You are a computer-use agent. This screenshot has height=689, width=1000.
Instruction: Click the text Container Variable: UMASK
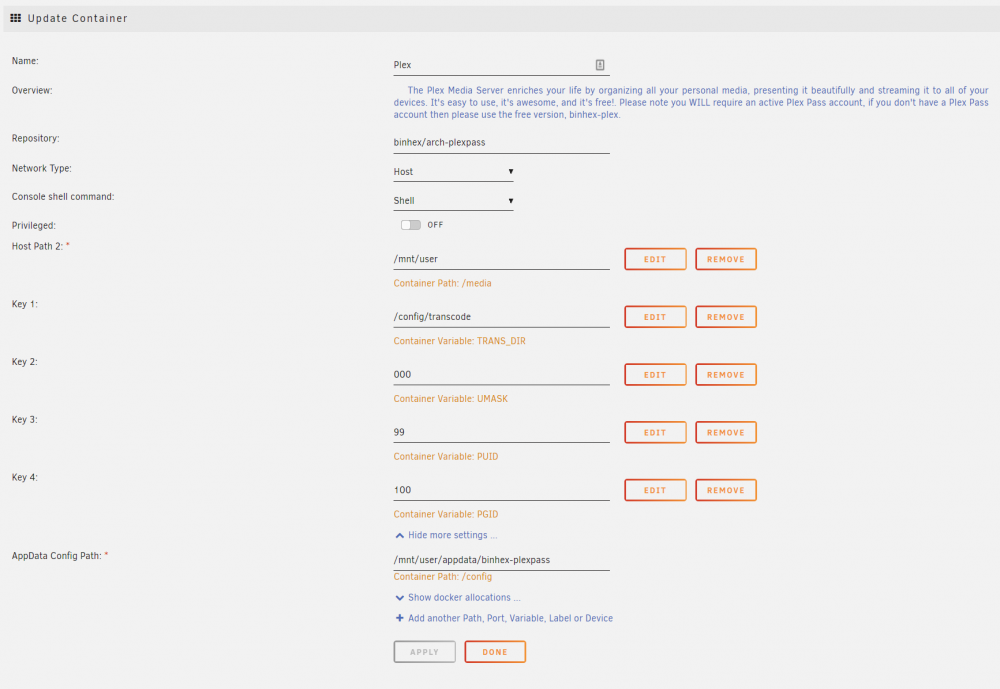click(x=451, y=399)
